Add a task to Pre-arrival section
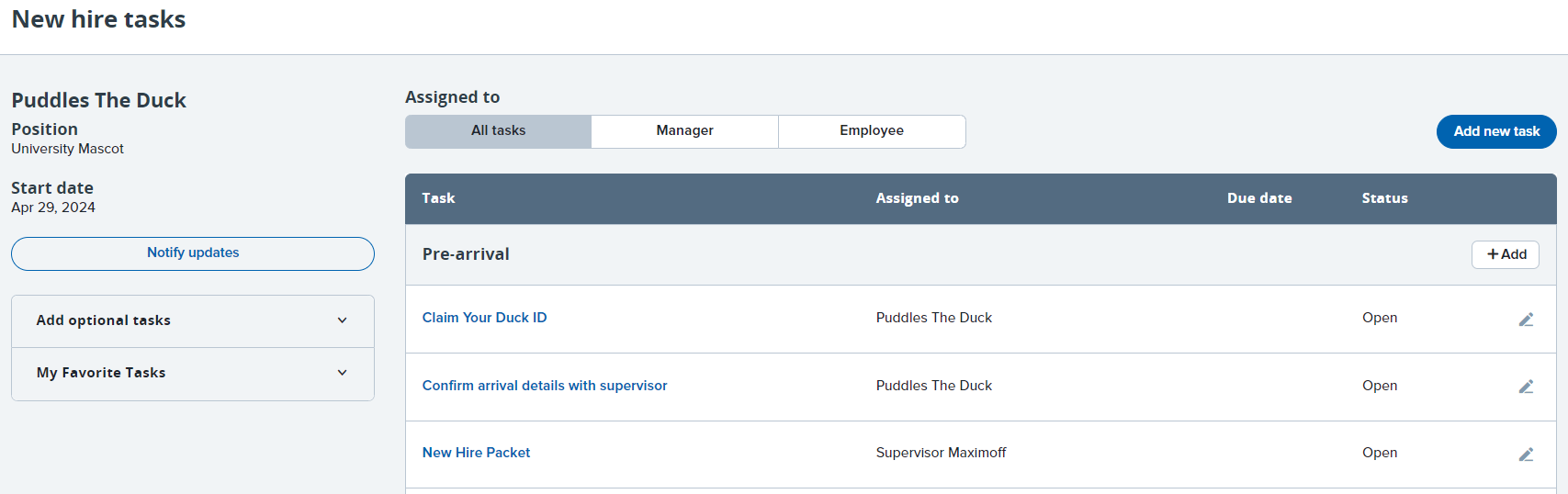The width and height of the screenshot is (1568, 494). point(1506,254)
